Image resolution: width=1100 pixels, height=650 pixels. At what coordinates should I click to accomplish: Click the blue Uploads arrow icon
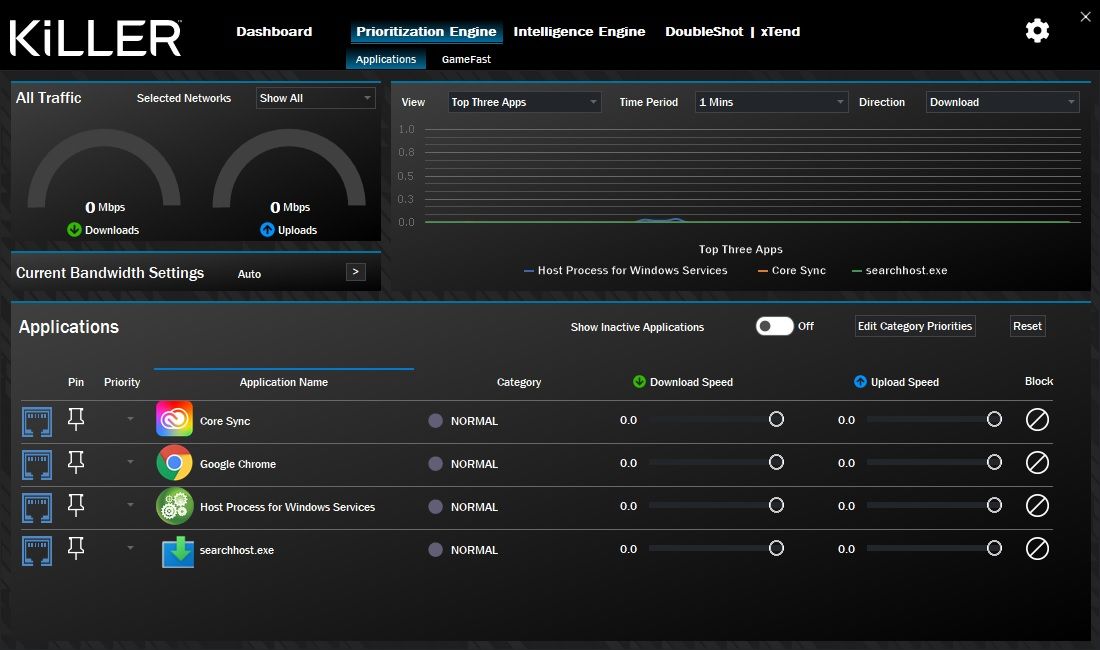pyautogui.click(x=267, y=229)
